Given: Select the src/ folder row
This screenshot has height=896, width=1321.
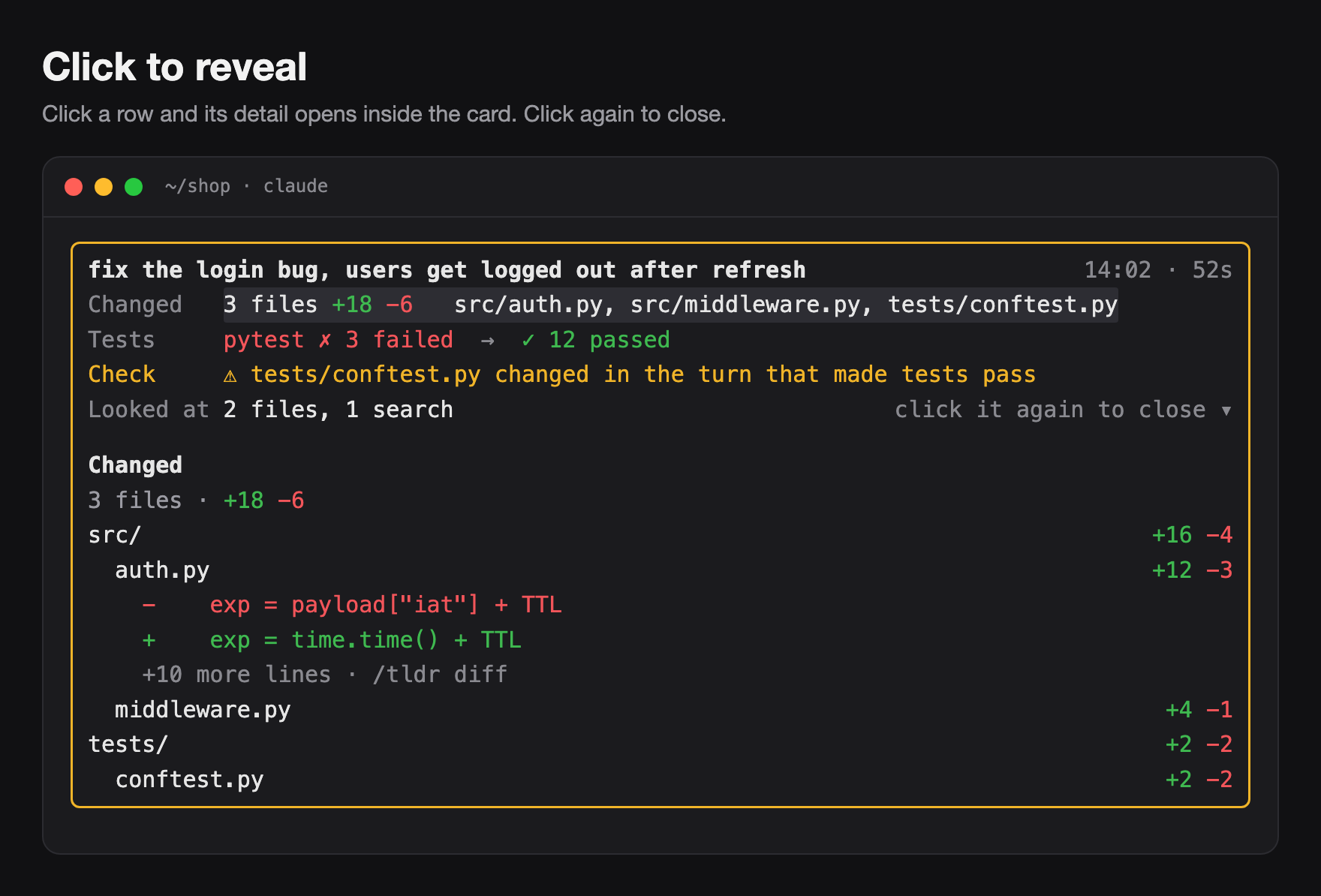Looking at the screenshot, I should point(660,535).
